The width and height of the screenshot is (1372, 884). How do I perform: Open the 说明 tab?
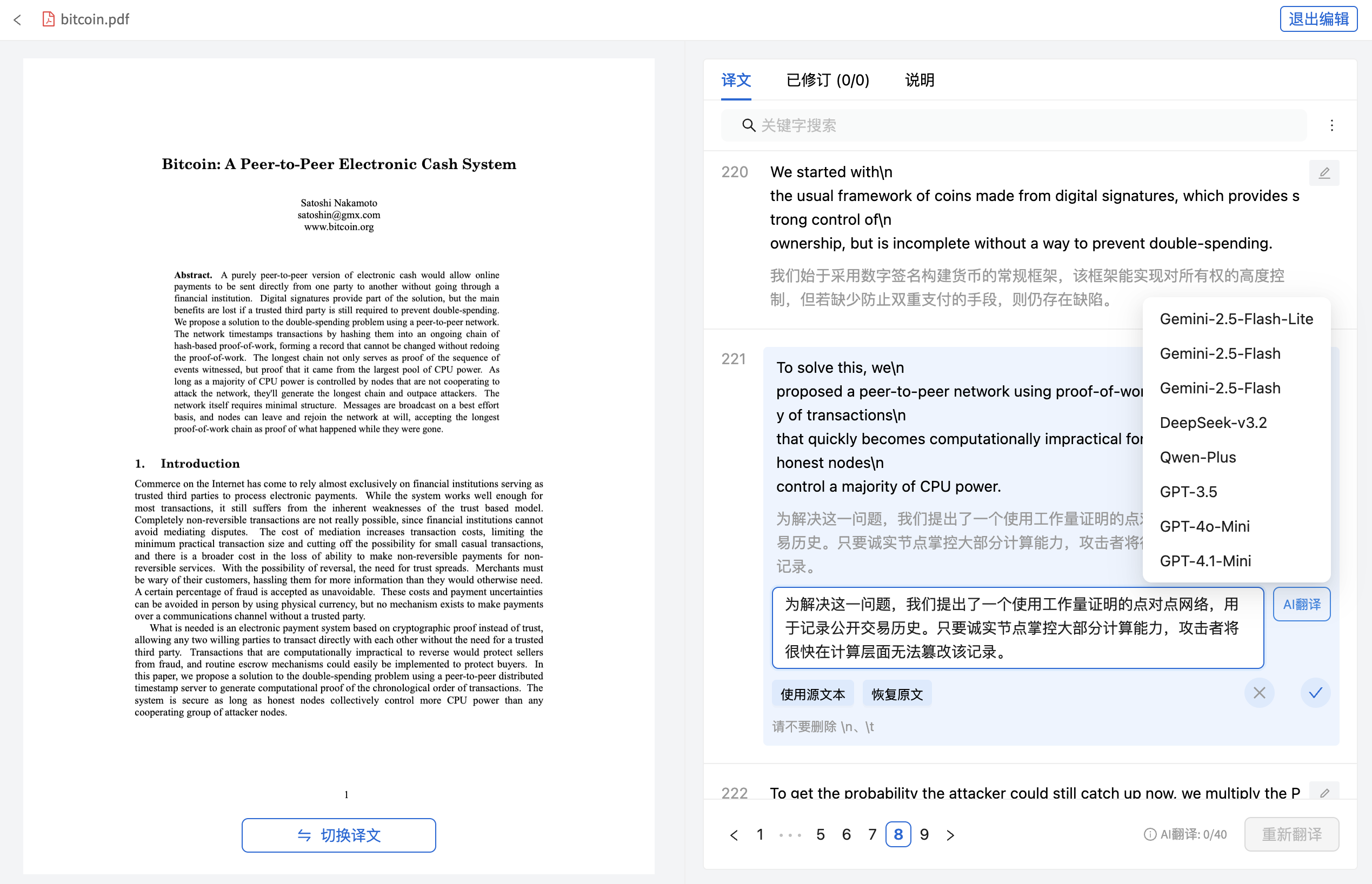920,80
